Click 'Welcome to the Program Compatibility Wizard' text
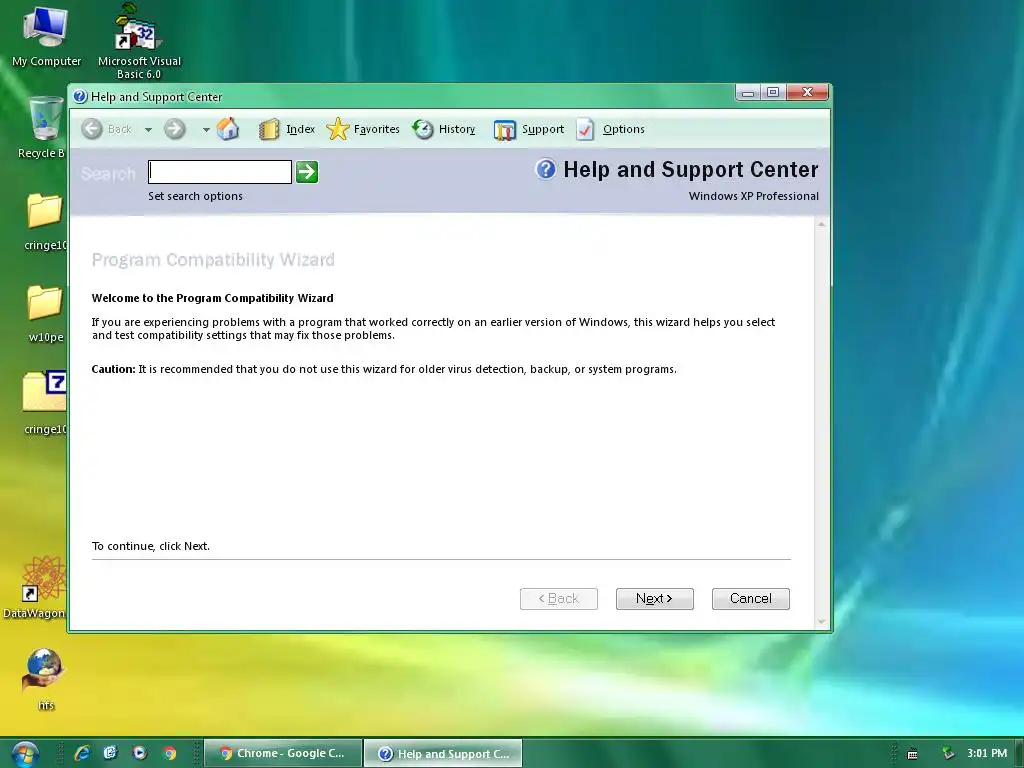Viewport: 1024px width, 768px height. click(212, 298)
